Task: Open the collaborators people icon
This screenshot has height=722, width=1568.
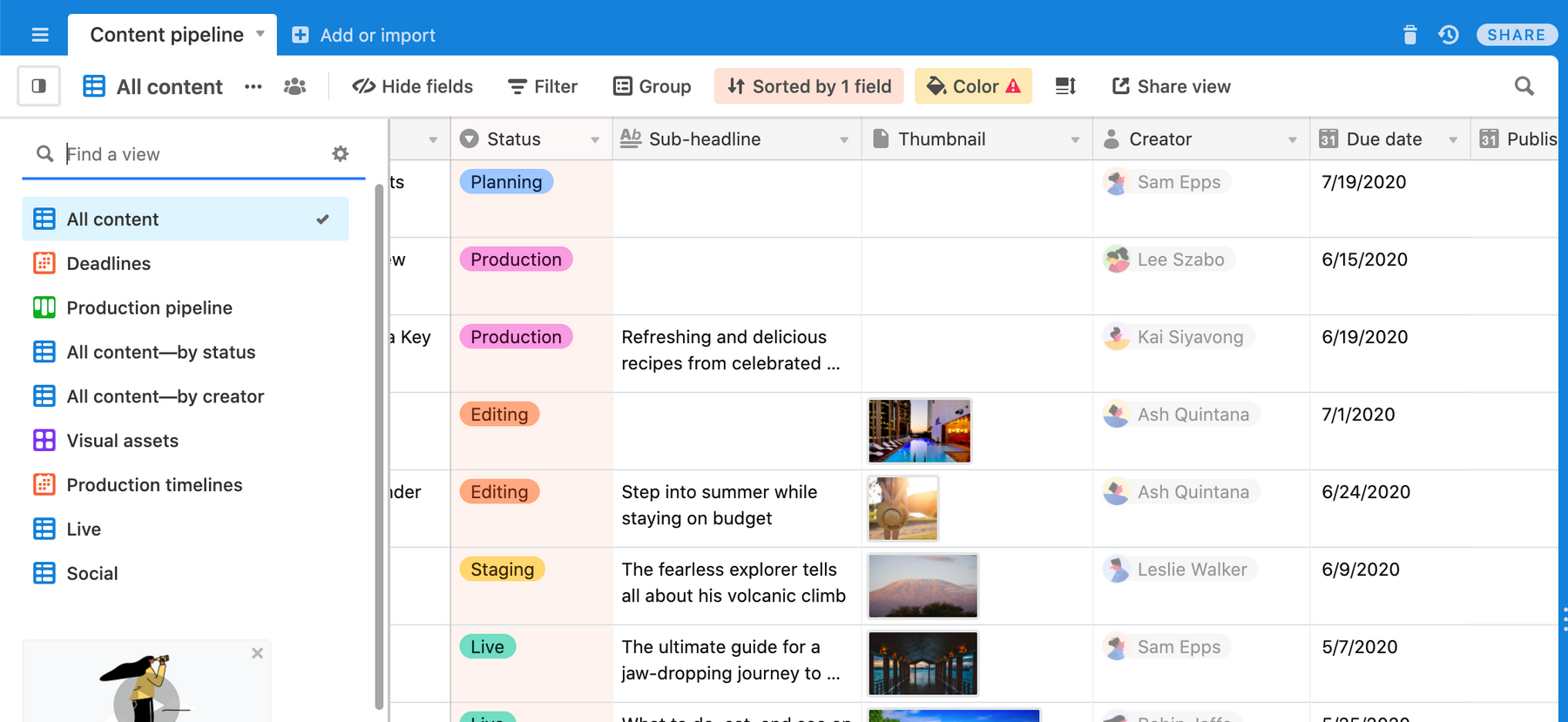Action: [295, 86]
